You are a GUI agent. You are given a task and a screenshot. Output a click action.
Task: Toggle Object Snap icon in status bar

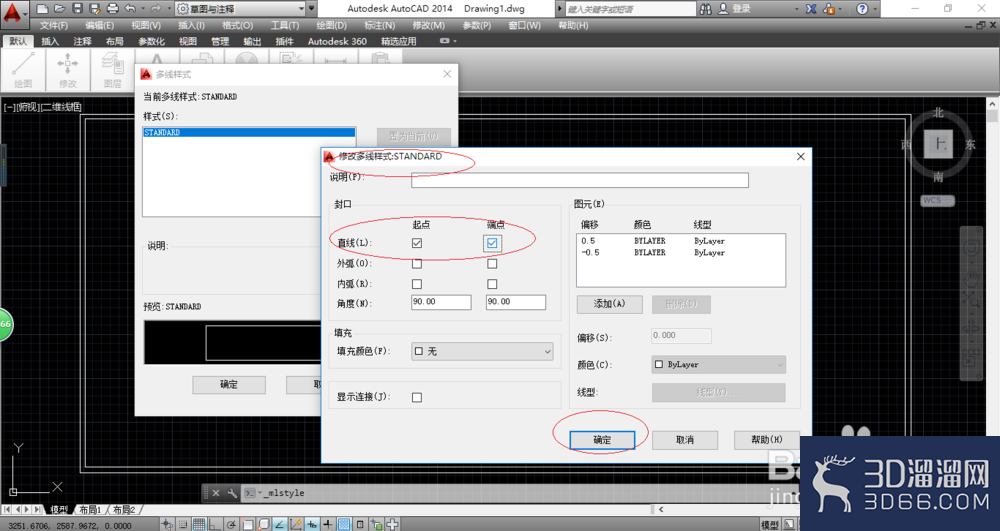tap(247, 524)
